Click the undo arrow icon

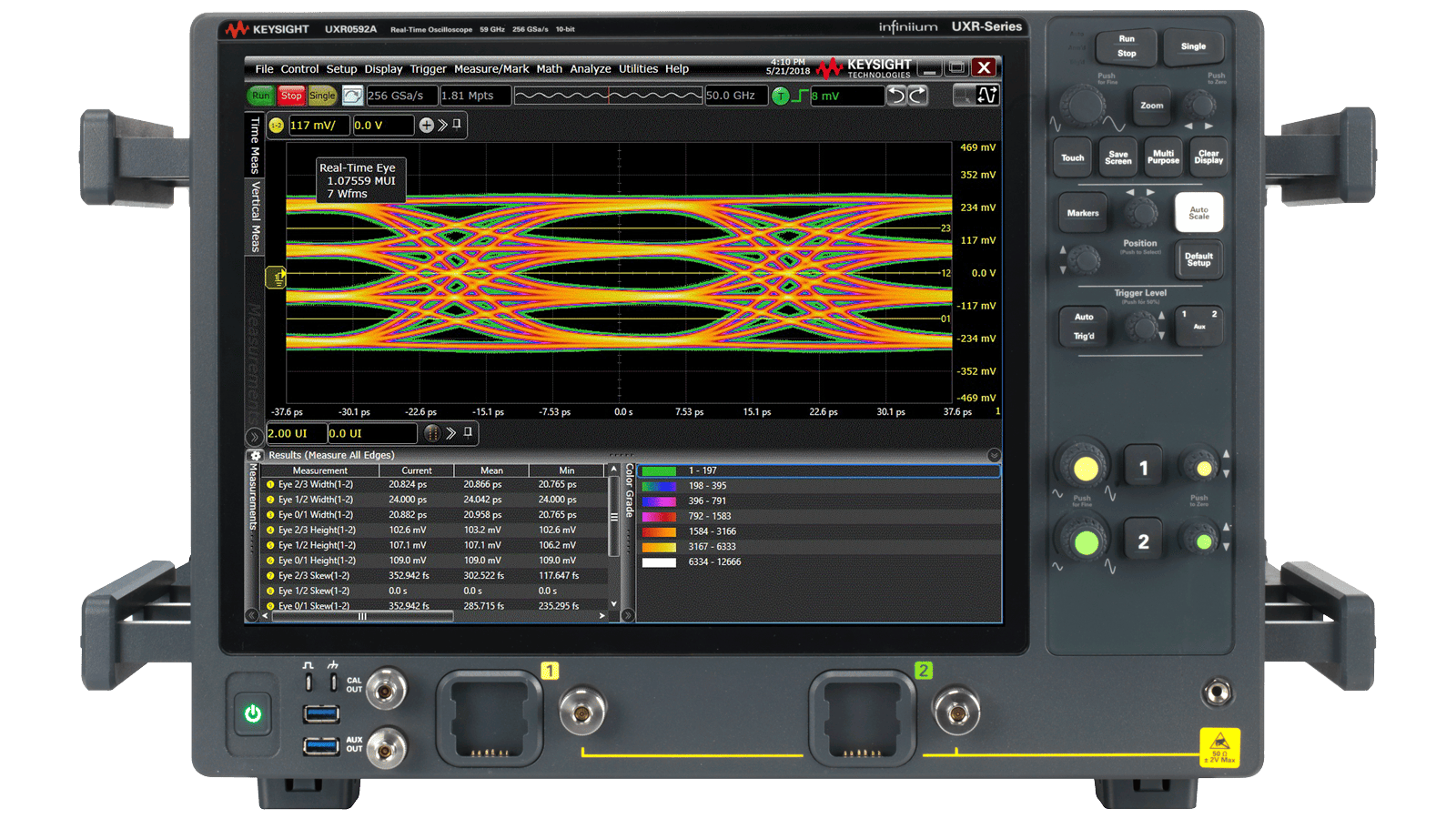[896, 96]
